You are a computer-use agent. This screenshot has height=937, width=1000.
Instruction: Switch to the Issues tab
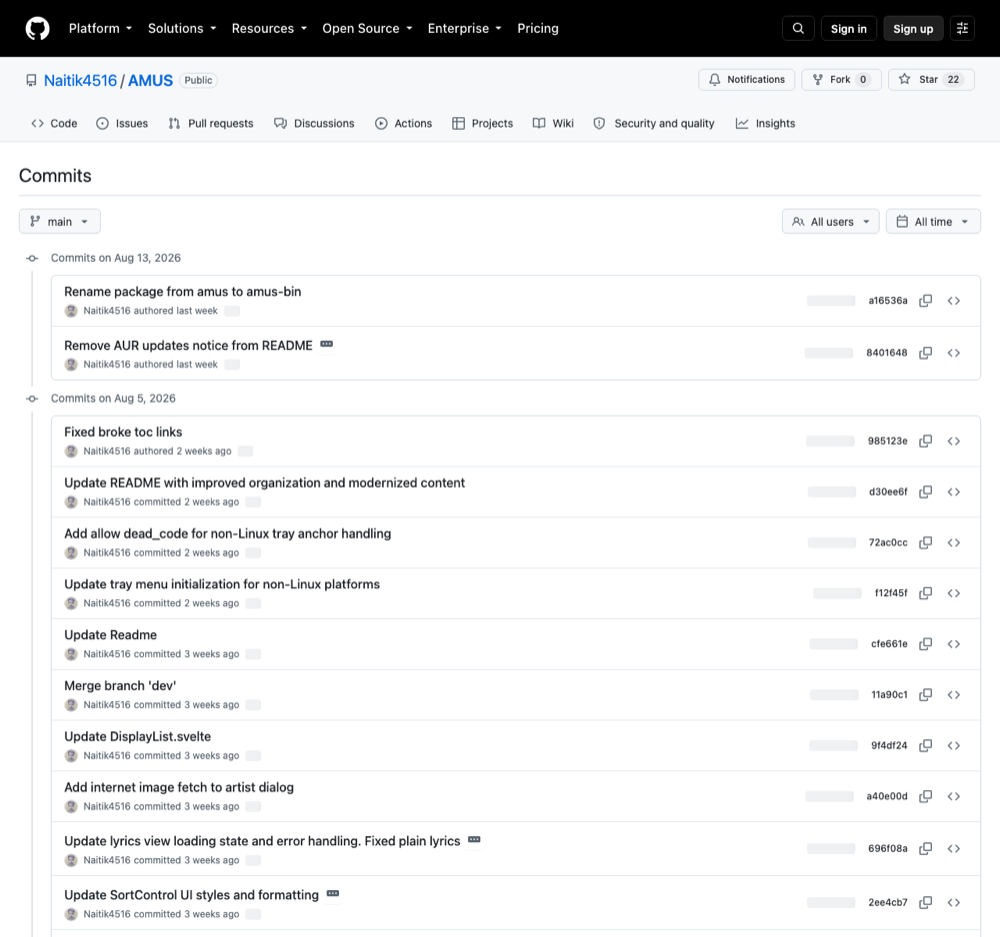(122, 124)
